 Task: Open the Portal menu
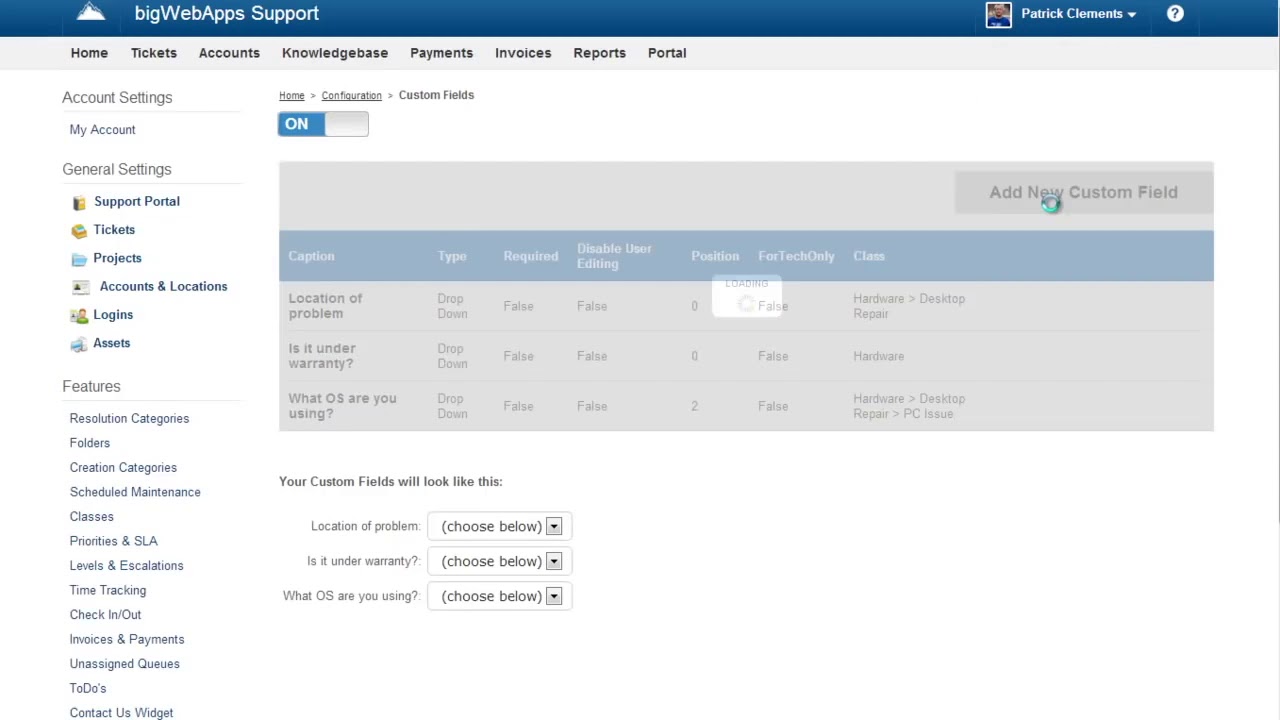point(667,53)
